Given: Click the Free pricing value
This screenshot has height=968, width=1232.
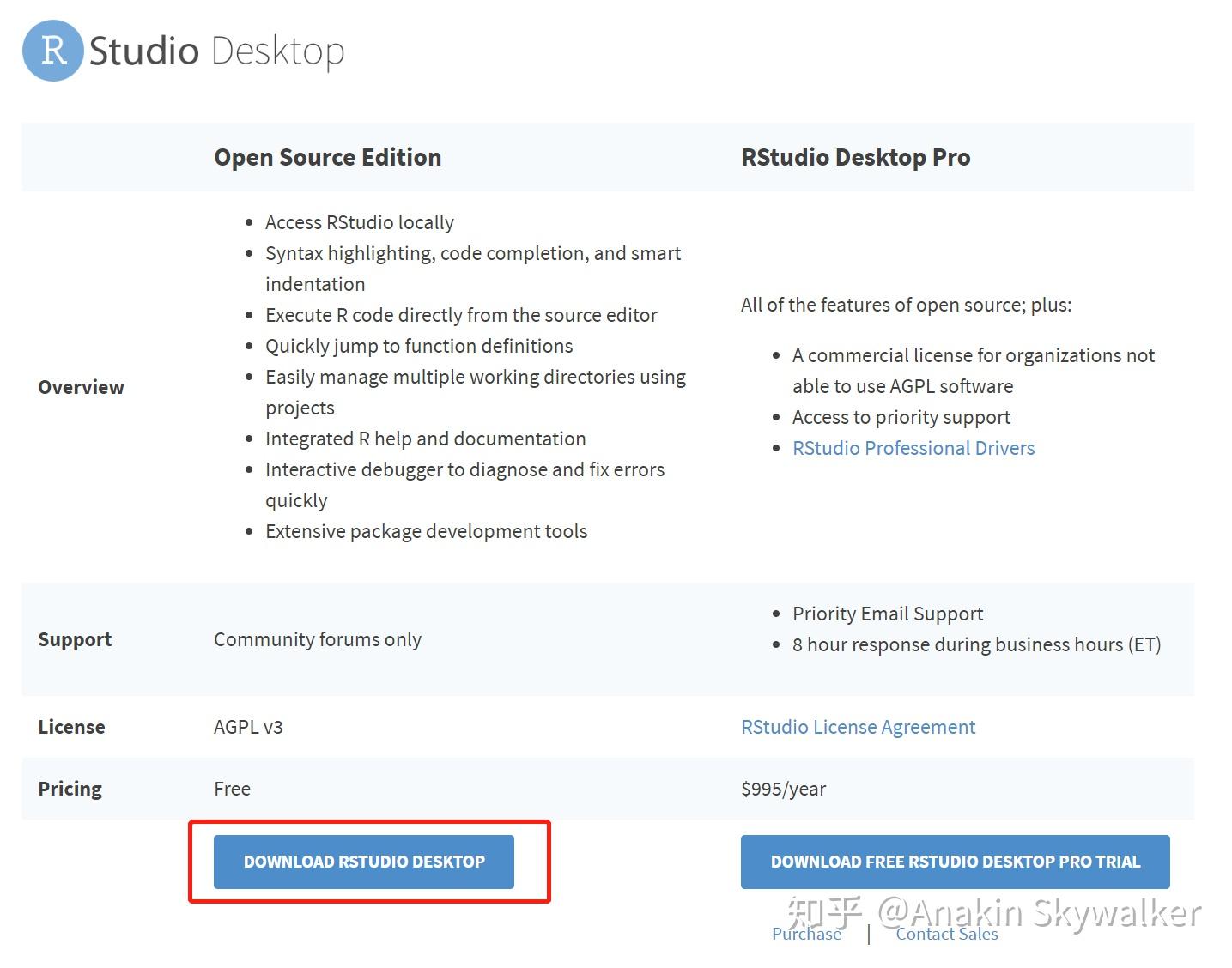Looking at the screenshot, I should coord(232,789).
